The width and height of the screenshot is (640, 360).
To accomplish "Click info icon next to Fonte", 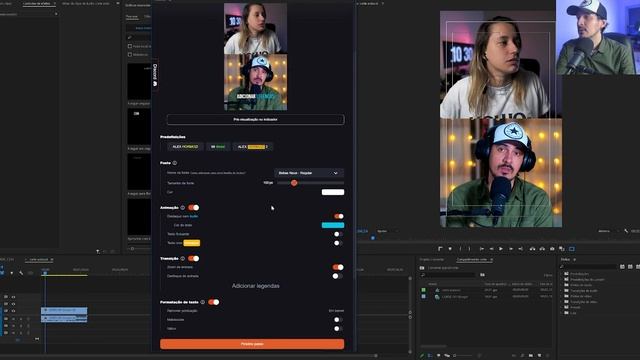I will tap(175, 163).
